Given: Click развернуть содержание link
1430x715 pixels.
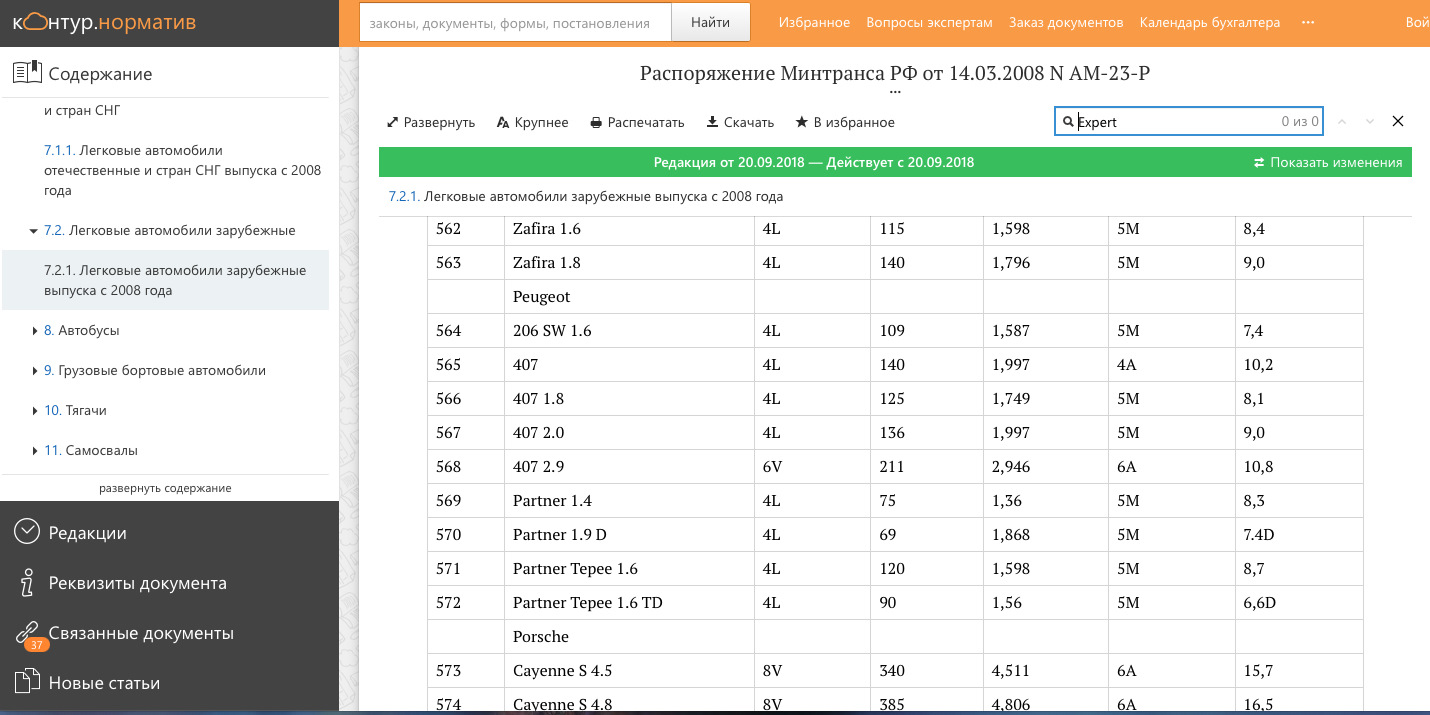Looking at the screenshot, I should (165, 488).
